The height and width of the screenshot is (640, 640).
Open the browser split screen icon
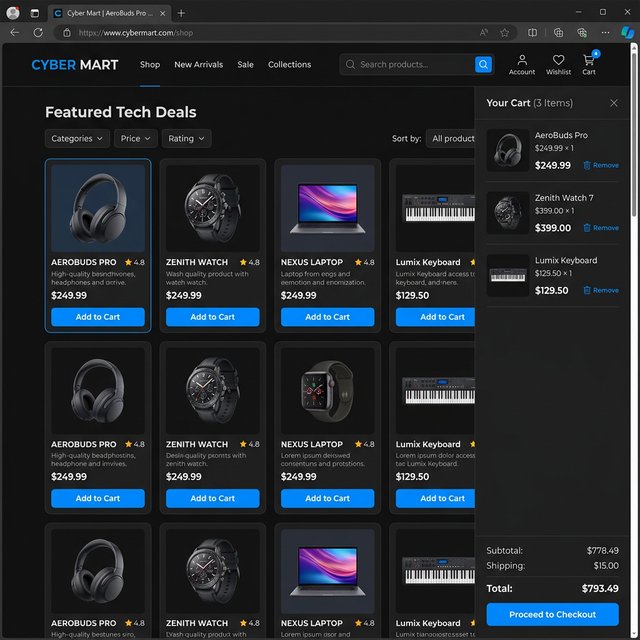pos(532,33)
